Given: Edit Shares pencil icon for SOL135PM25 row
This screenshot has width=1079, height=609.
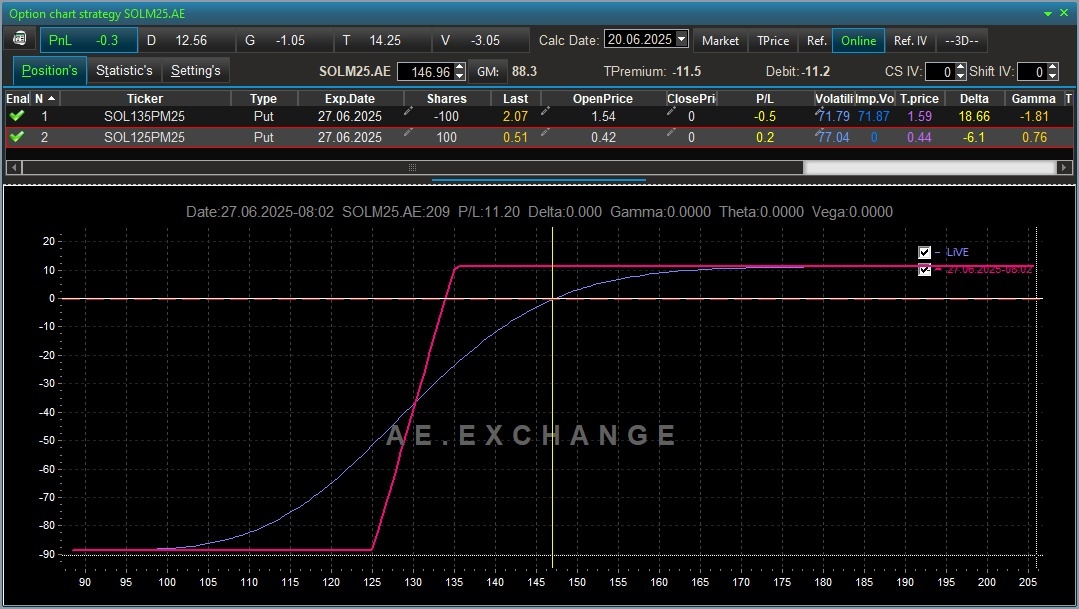Looking at the screenshot, I should click(x=408, y=111).
